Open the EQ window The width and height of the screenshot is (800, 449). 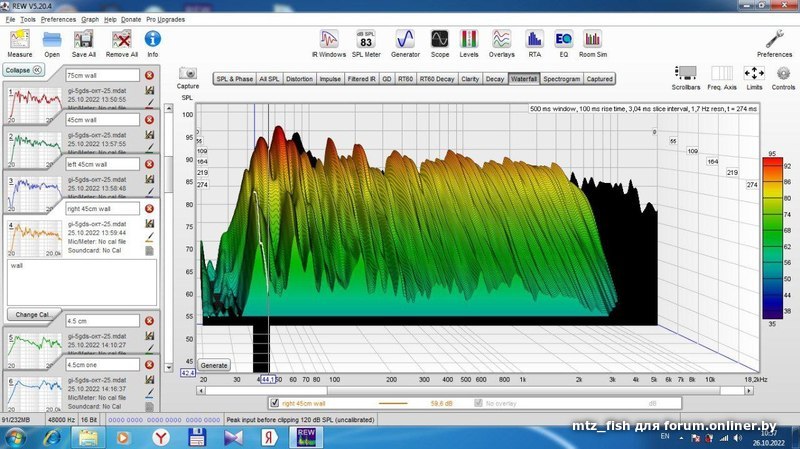point(563,40)
